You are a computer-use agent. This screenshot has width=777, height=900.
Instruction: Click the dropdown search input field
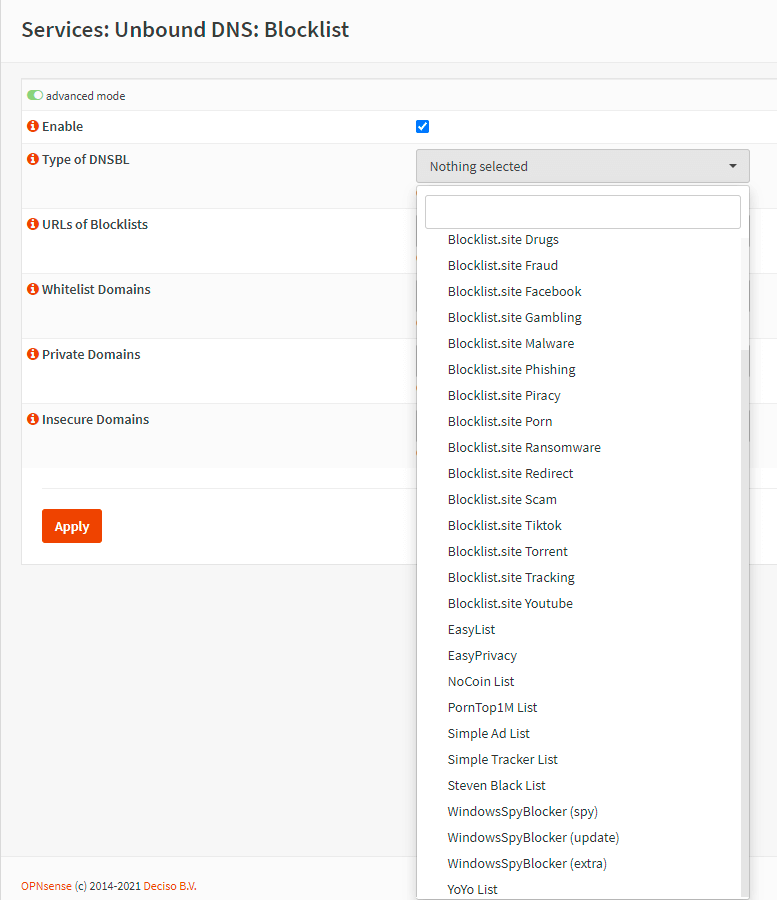[582, 212]
